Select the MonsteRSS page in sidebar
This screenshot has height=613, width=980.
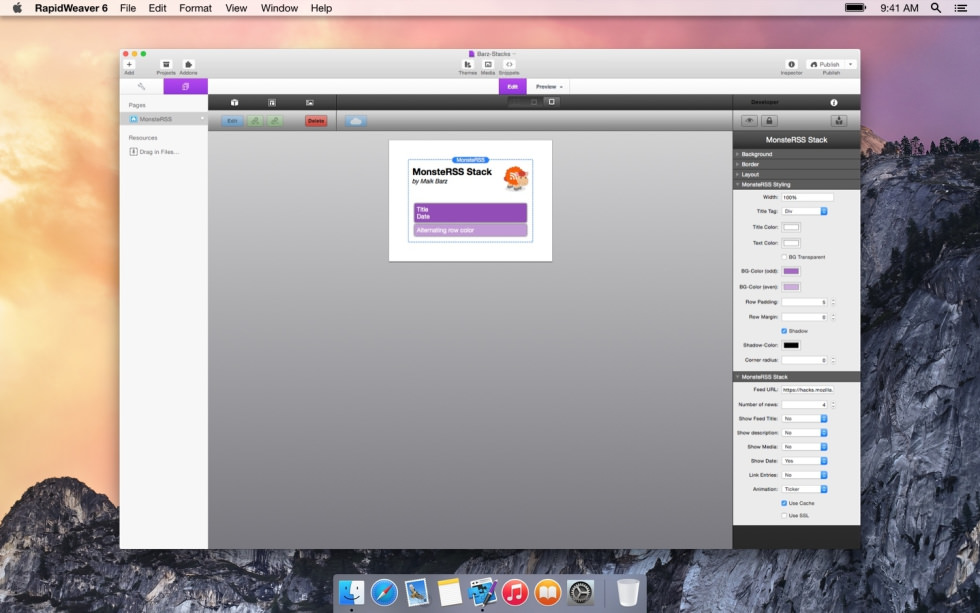[164, 119]
